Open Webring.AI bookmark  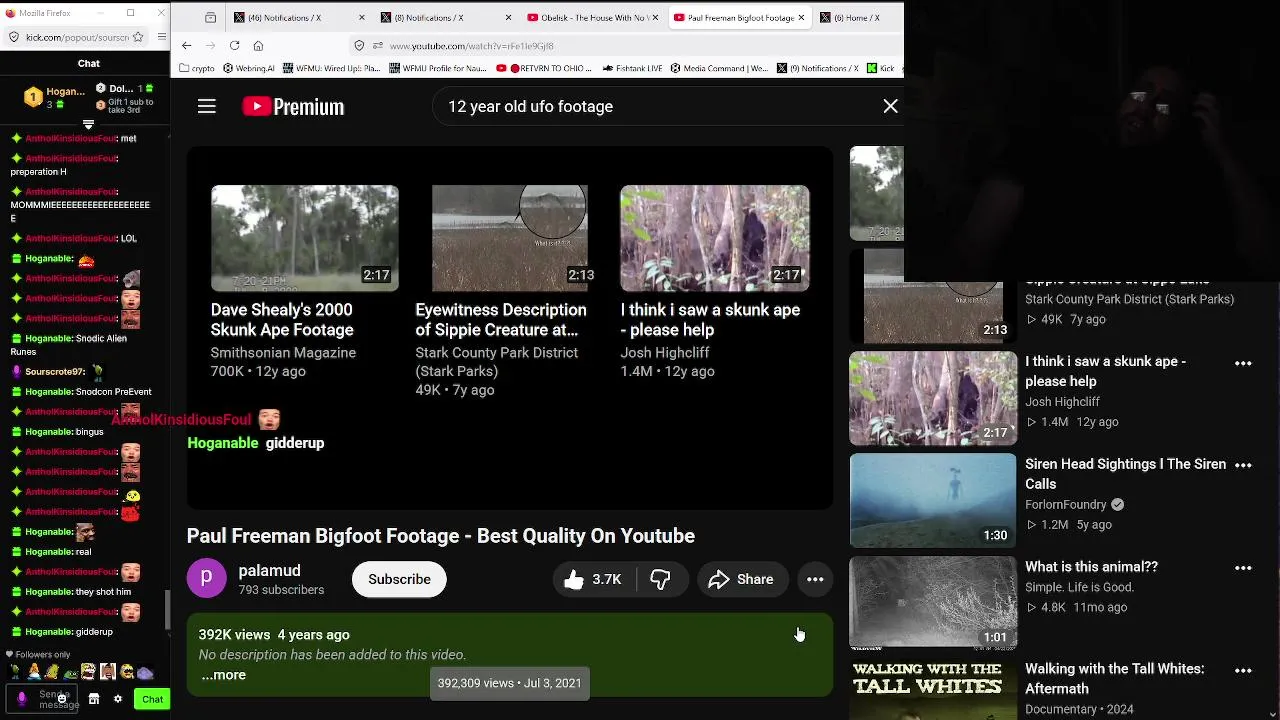pos(249,68)
